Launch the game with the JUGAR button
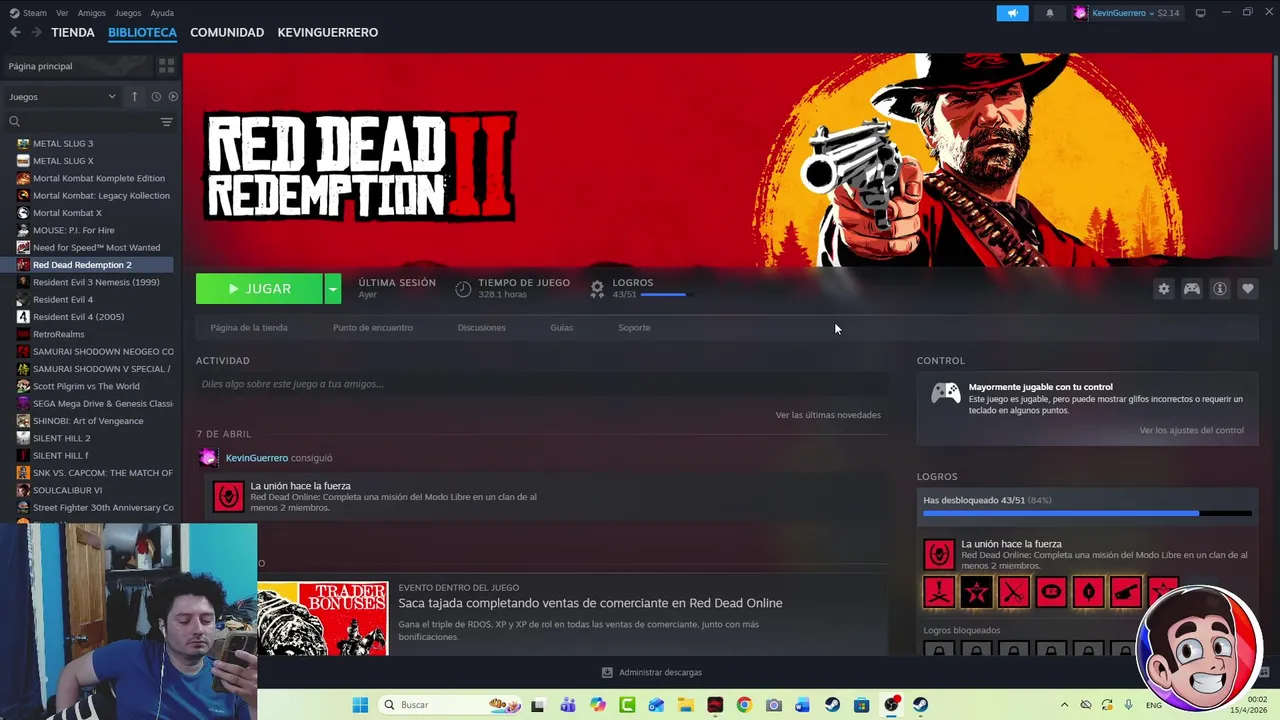The height and width of the screenshot is (720, 1280). coord(259,289)
